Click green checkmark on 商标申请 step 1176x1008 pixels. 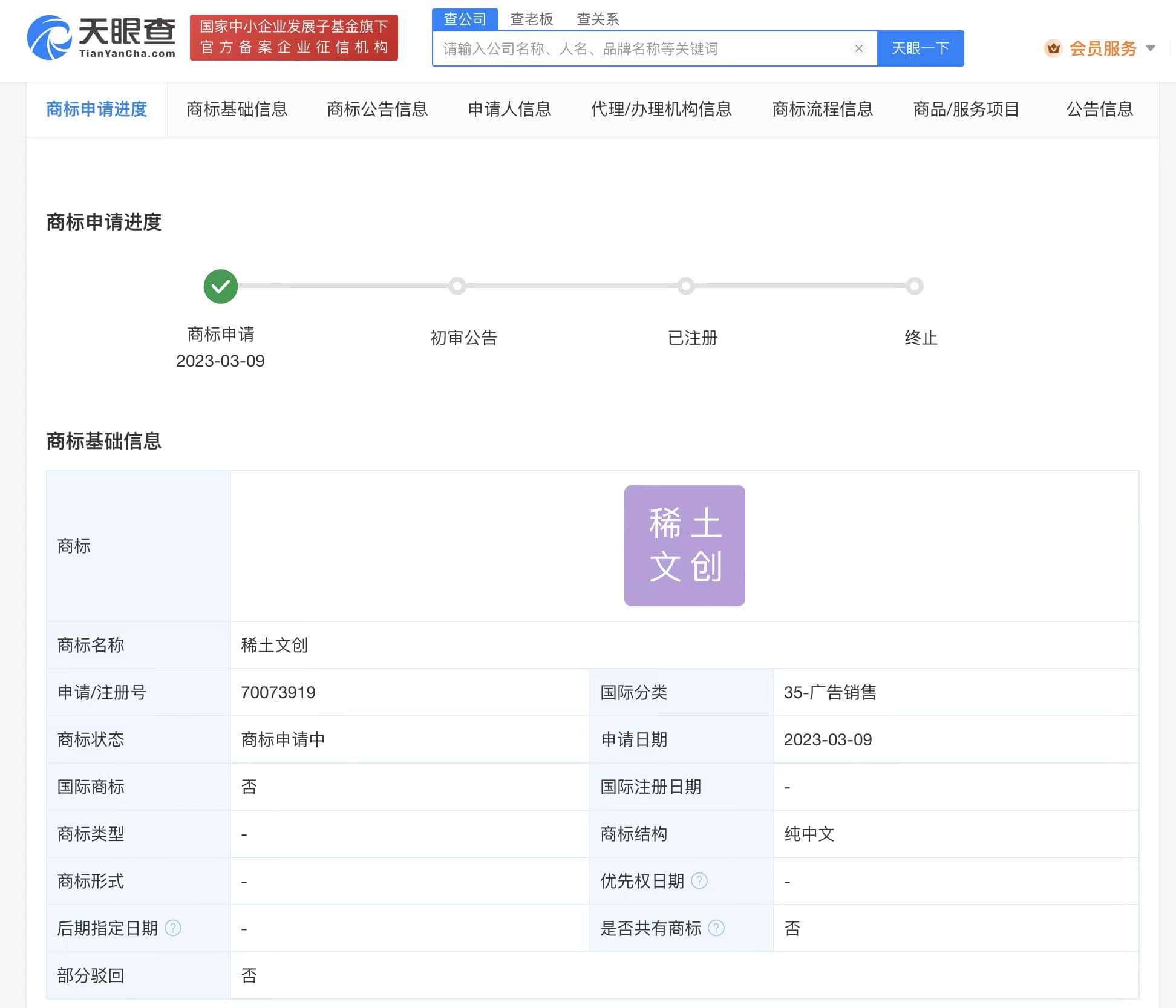pos(220,286)
